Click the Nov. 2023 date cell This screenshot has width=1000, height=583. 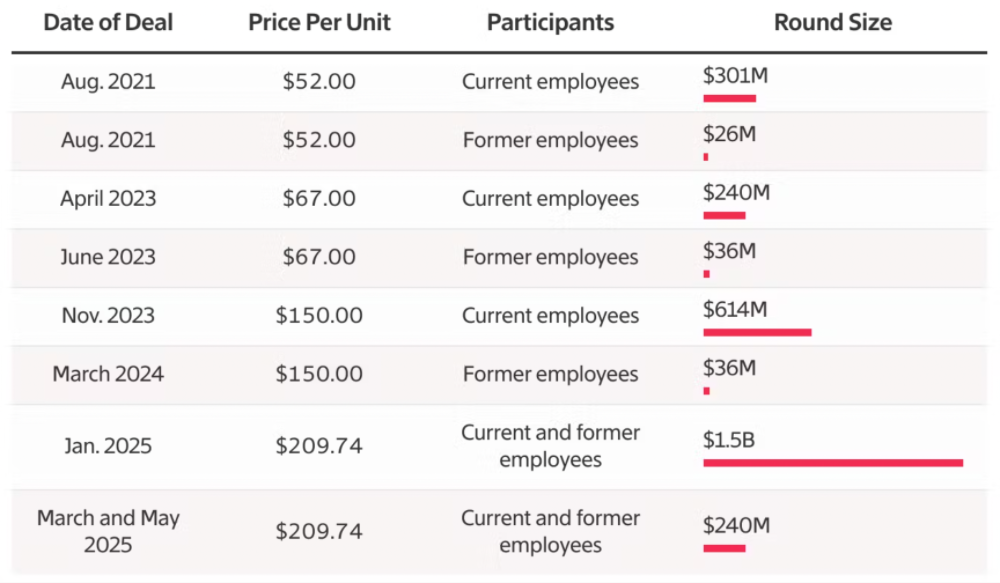tap(108, 316)
